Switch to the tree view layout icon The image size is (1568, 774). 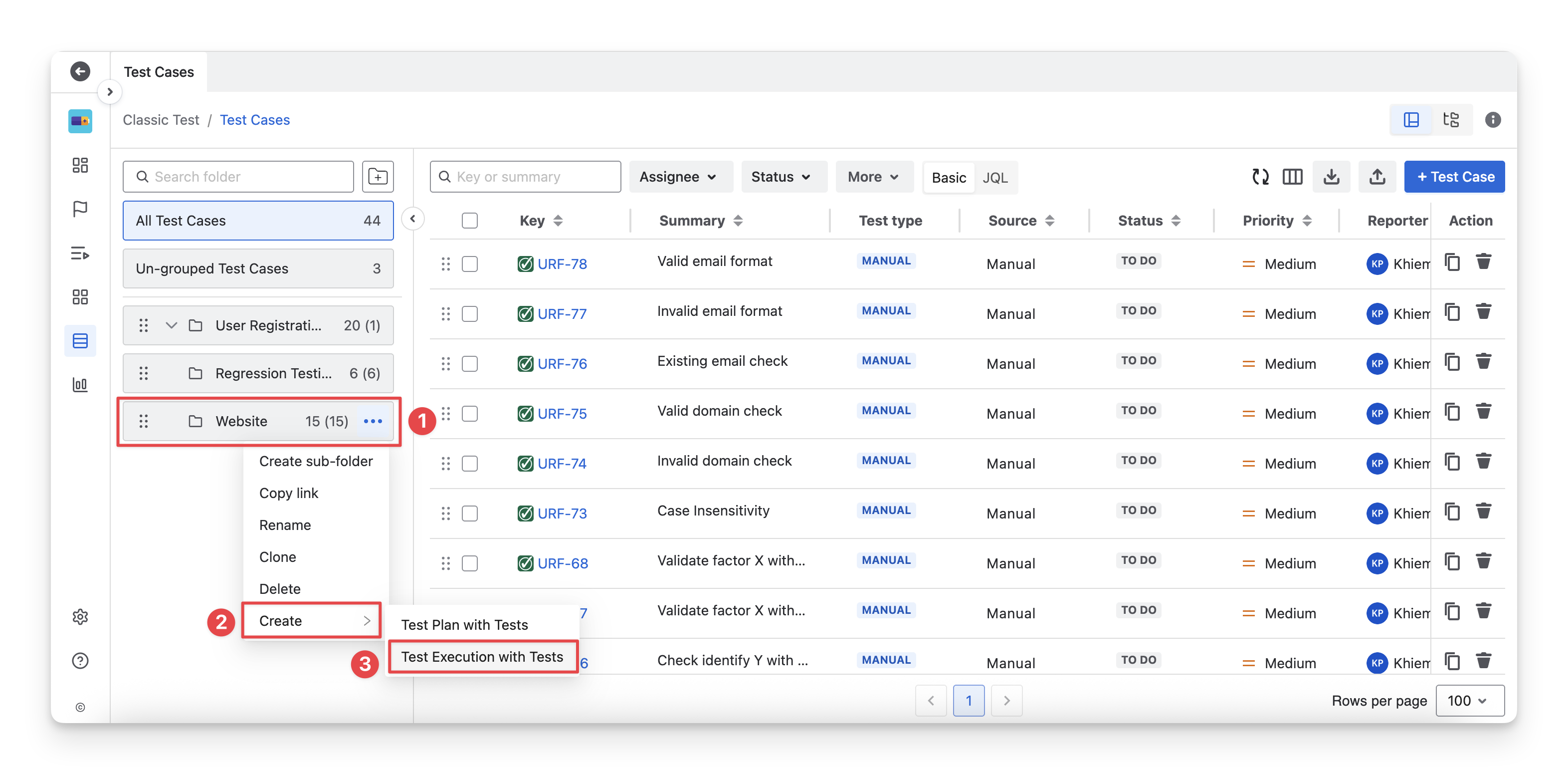tap(1451, 119)
